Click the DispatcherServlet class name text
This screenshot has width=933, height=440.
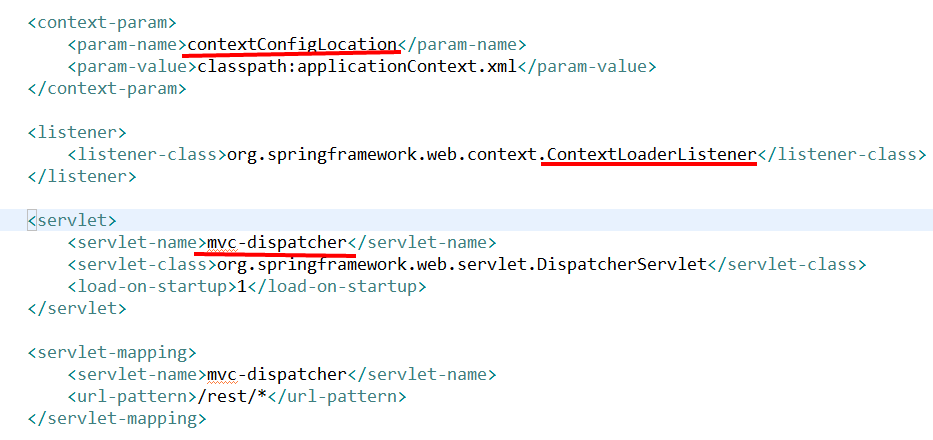point(621,264)
